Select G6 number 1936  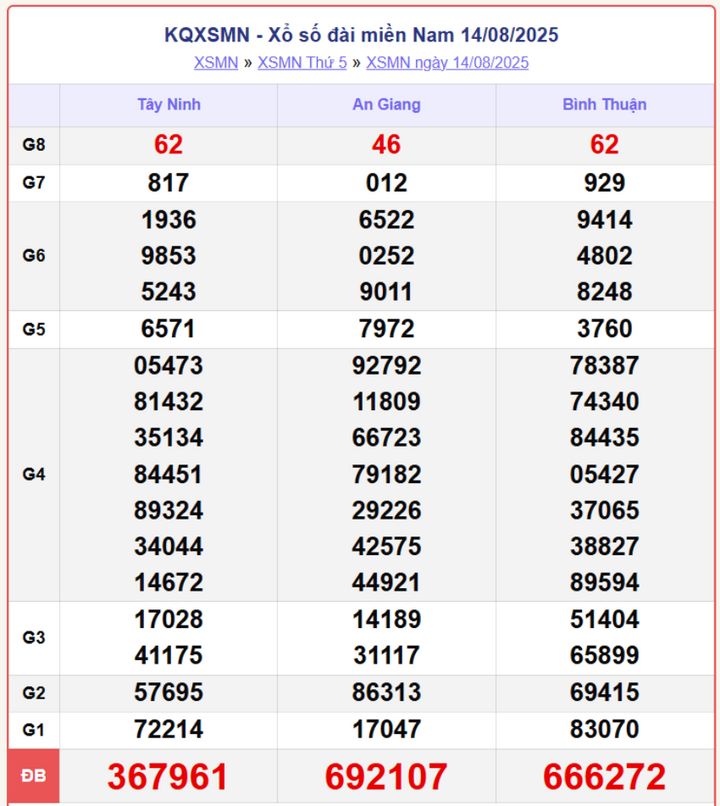point(169,220)
